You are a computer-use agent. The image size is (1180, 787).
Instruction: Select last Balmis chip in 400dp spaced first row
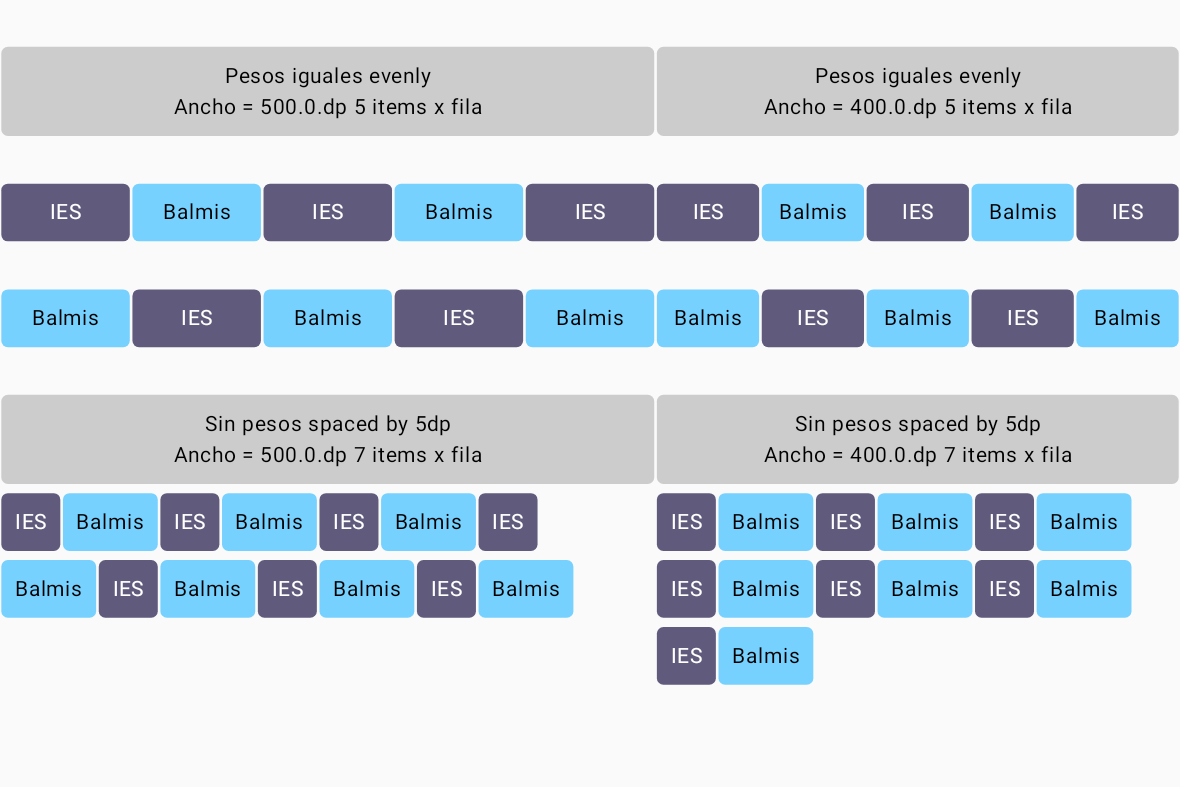click(1083, 522)
